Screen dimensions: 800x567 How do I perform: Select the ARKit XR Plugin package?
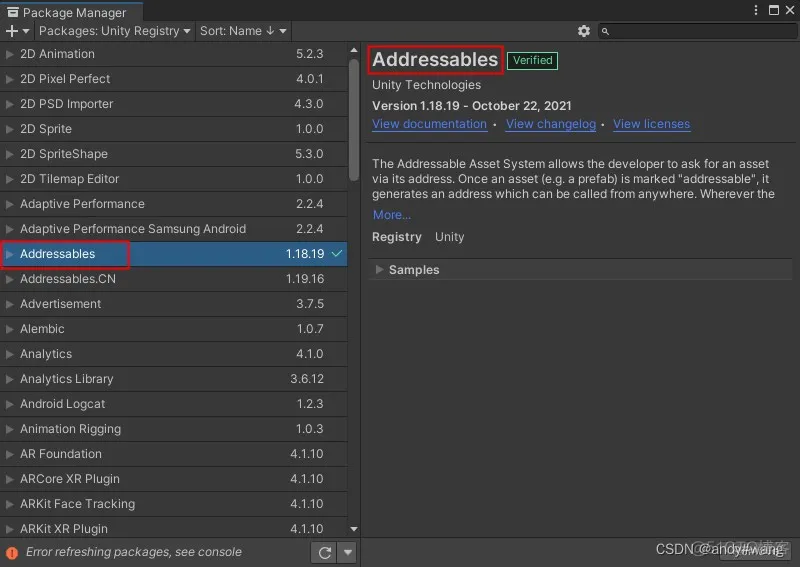(x=173, y=529)
